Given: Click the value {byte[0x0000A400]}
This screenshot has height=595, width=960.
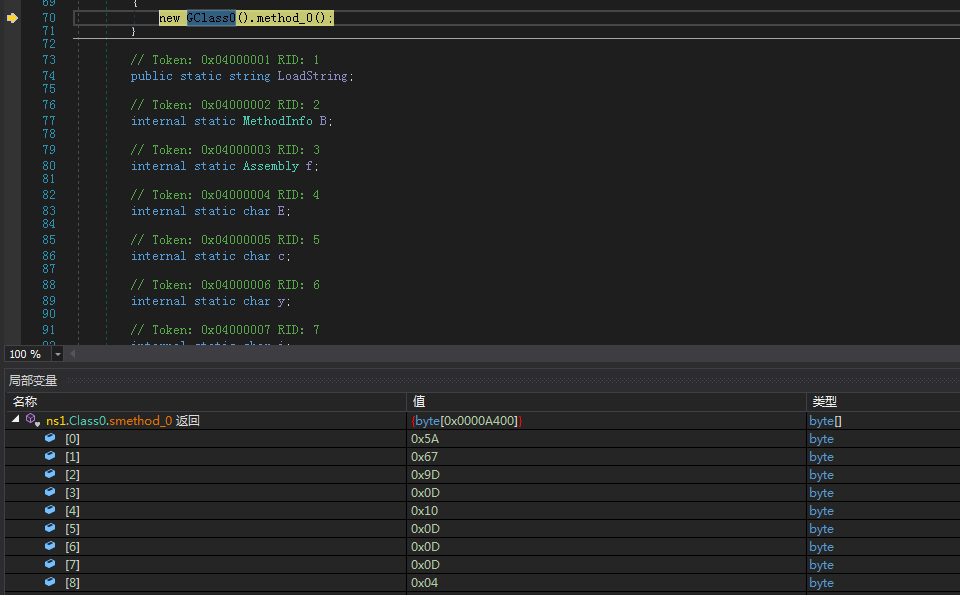Looking at the screenshot, I should tap(467, 421).
